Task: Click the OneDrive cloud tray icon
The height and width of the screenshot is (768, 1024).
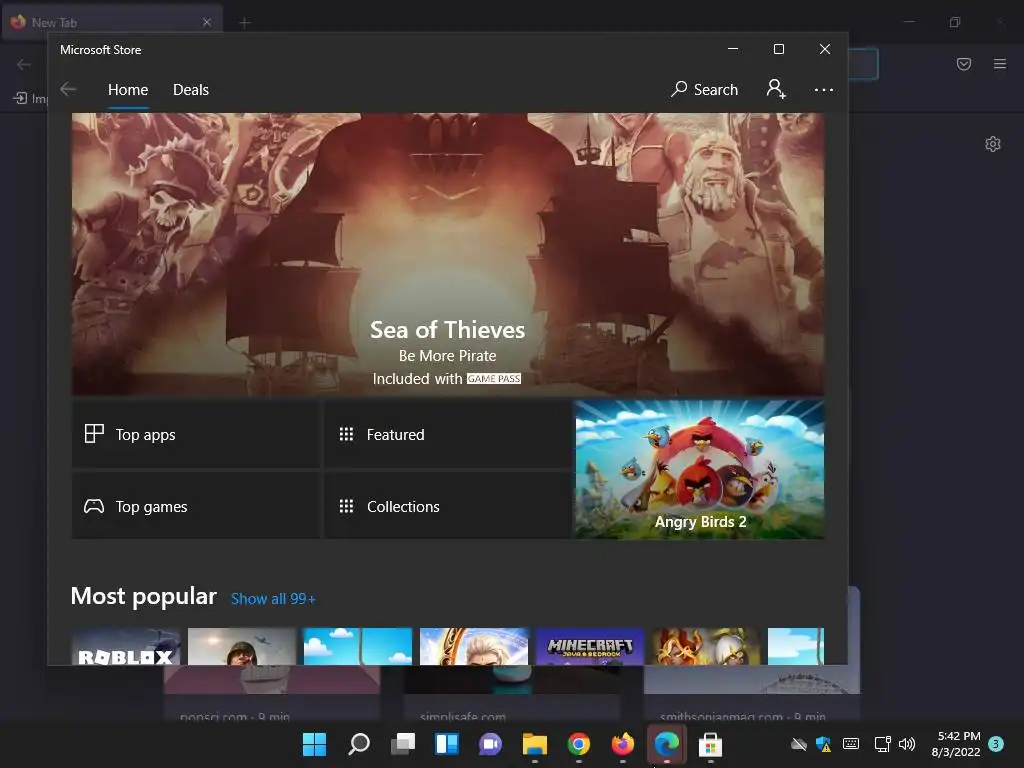Action: coord(799,744)
